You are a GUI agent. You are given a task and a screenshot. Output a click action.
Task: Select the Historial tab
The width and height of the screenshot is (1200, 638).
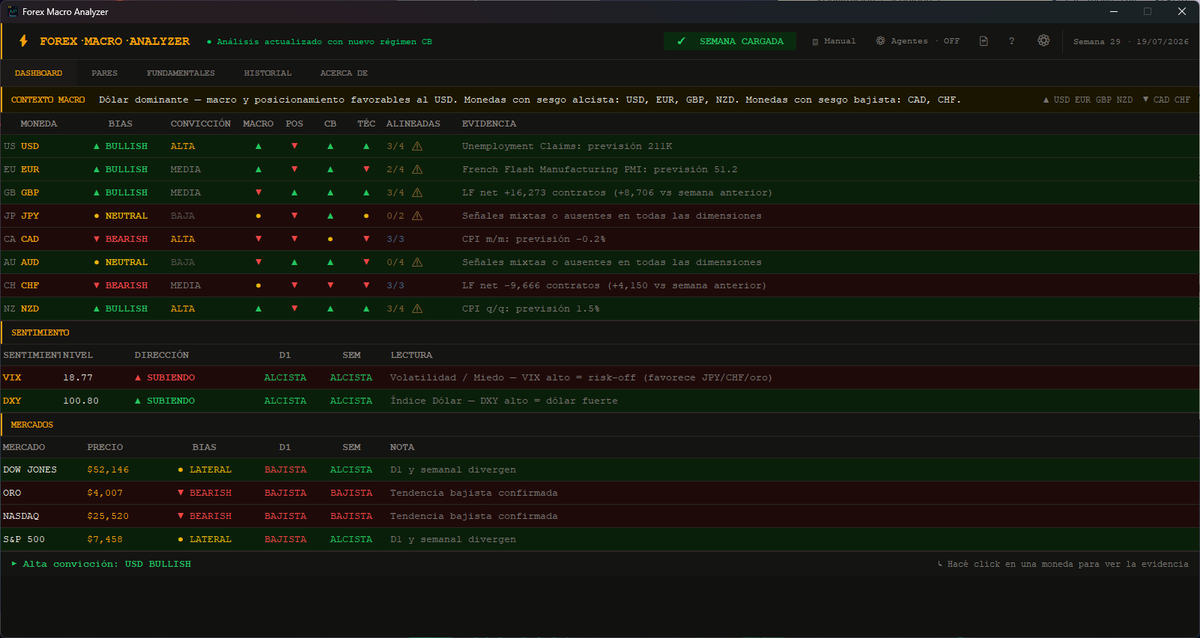pyautogui.click(x=268, y=73)
